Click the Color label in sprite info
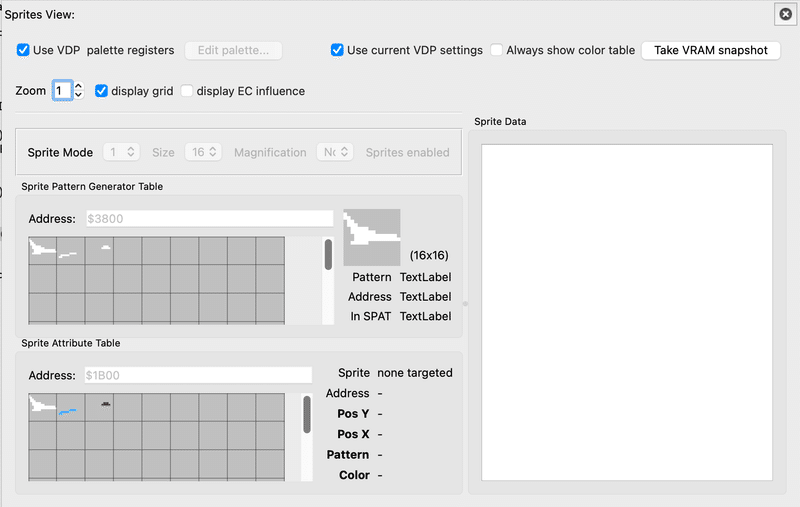 (354, 475)
